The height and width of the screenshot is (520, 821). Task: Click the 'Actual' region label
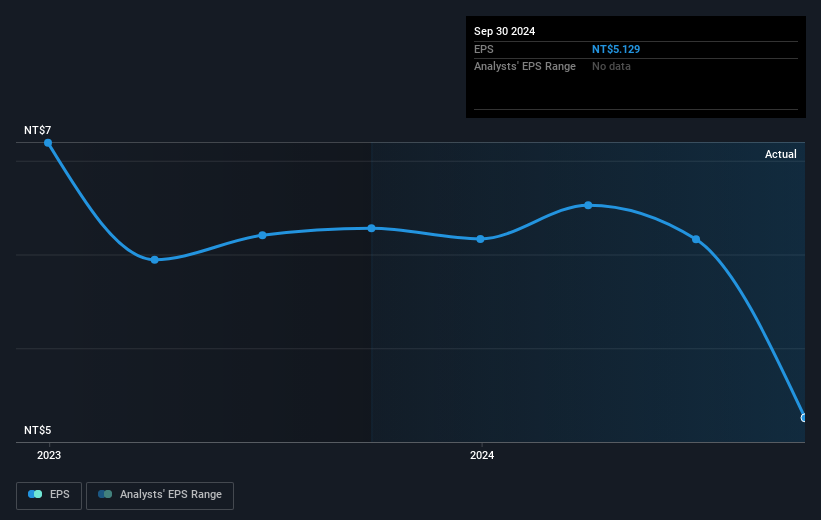[781, 154]
